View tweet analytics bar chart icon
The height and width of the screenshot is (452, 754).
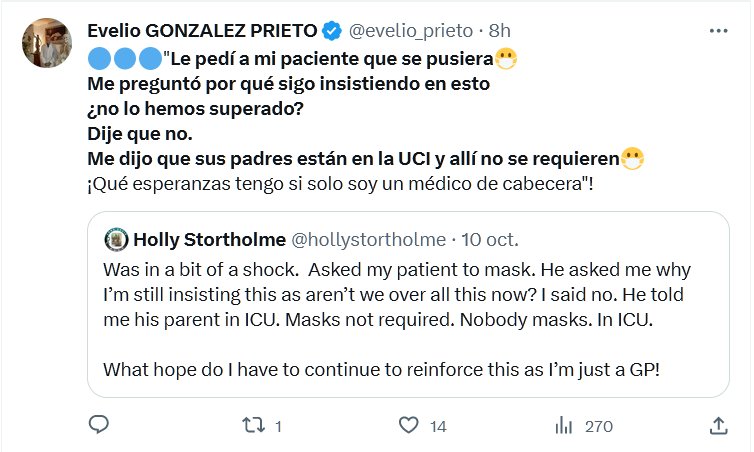(x=564, y=425)
